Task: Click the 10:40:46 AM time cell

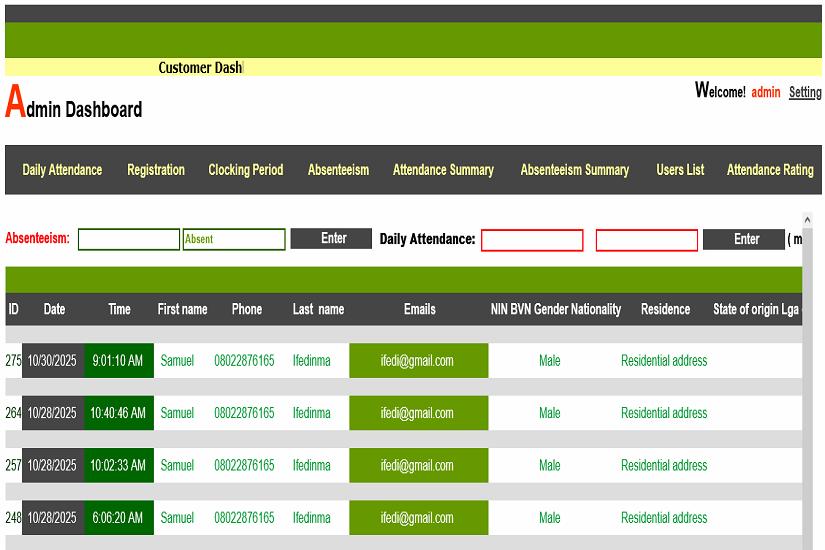Action: (119, 413)
